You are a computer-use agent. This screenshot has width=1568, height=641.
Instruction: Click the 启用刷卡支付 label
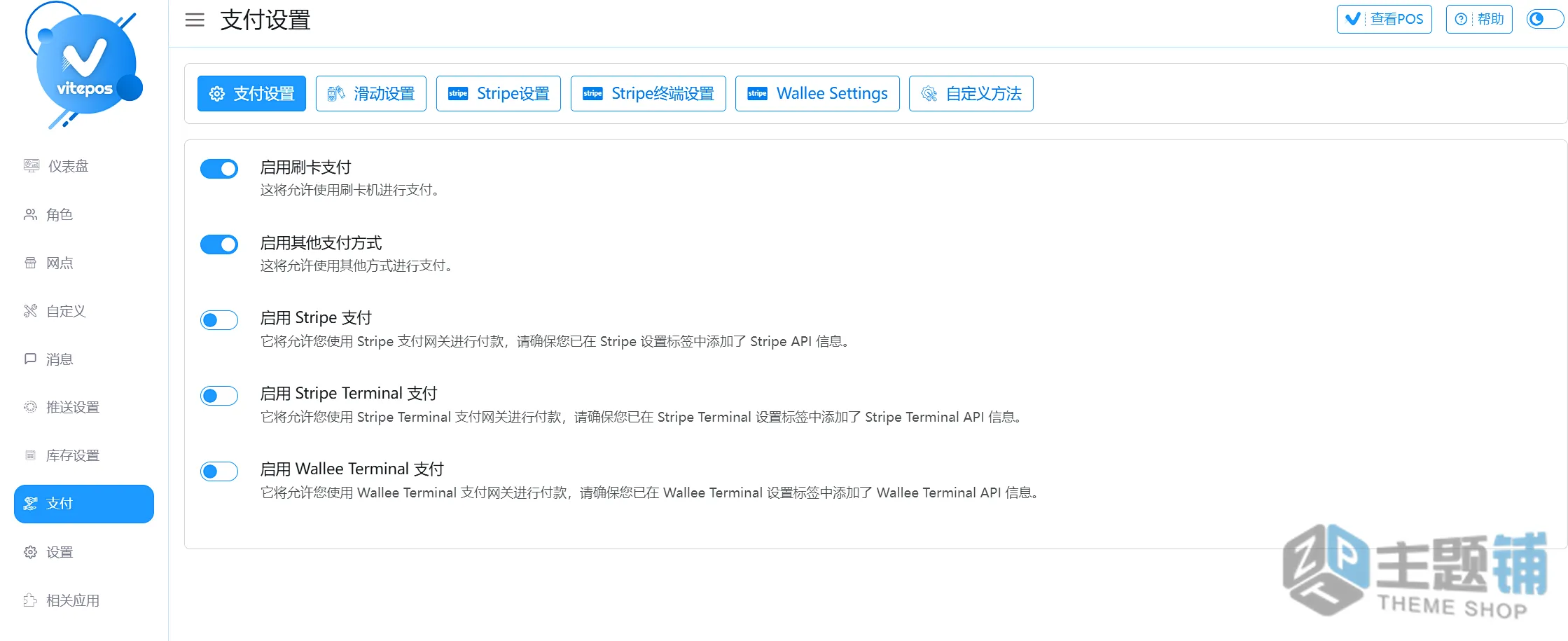tap(305, 167)
